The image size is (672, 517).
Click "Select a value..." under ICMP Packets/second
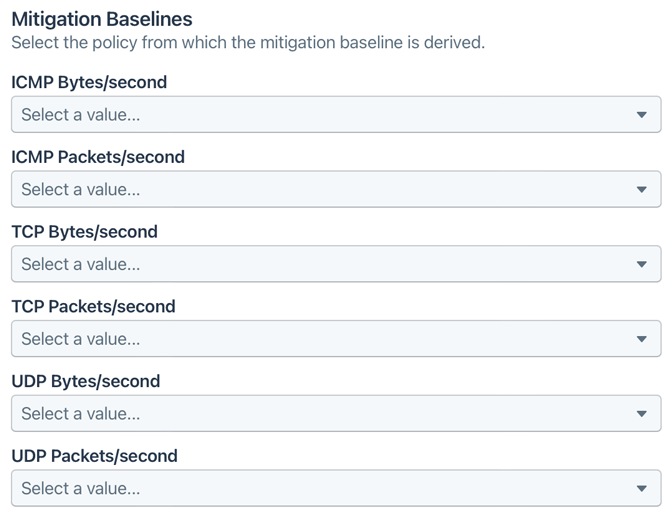click(81, 190)
